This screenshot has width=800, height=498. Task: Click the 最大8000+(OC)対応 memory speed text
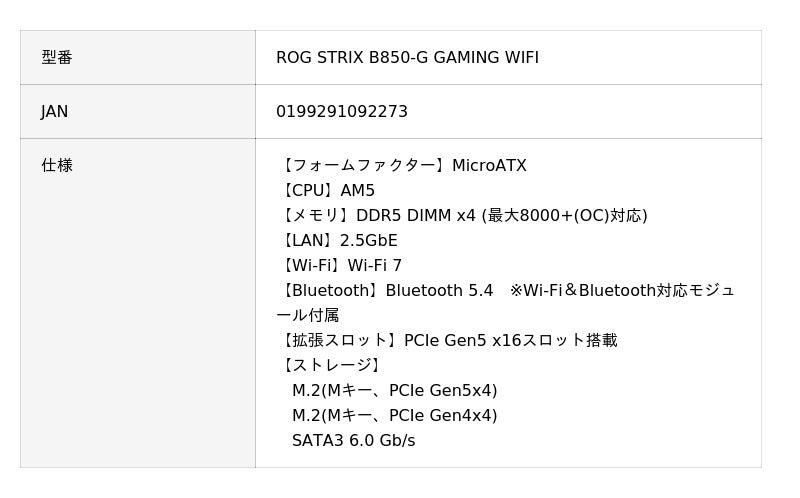point(565,216)
